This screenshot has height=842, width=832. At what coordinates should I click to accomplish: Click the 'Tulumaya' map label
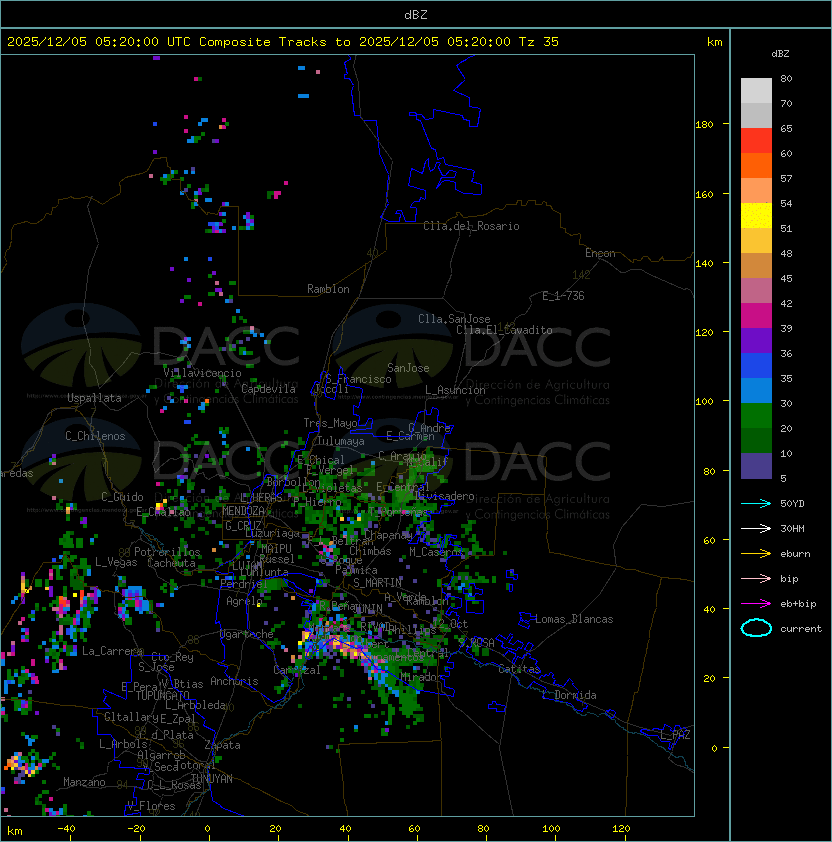click(341, 441)
